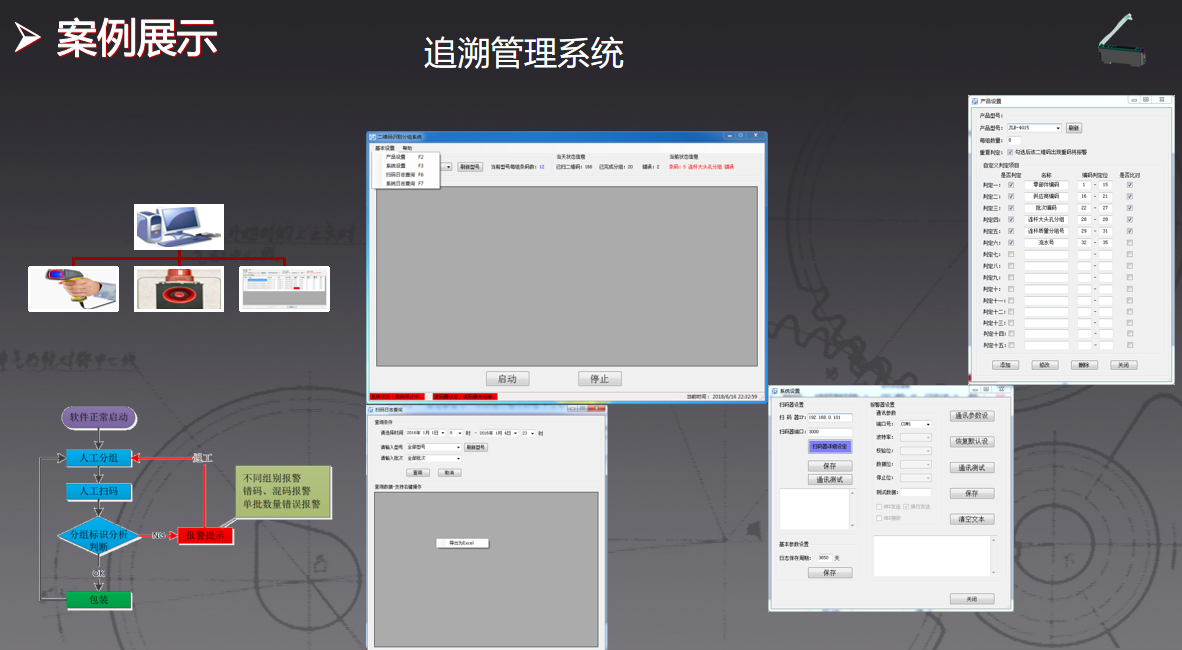Click the 每组数量 input in 产品设置
This screenshot has height=650, width=1182.
point(1014,140)
